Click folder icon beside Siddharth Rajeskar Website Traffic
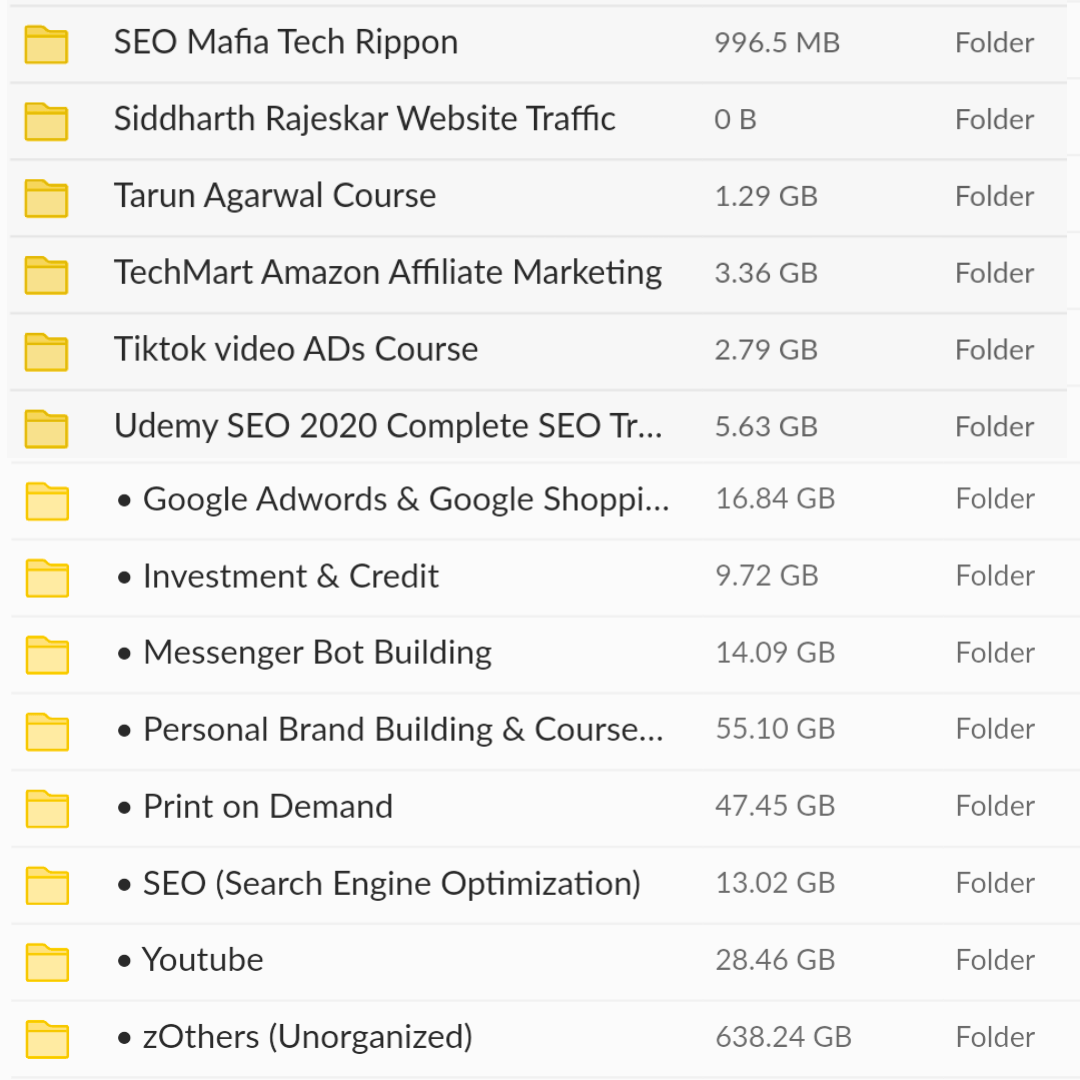1080x1080 pixels. (46, 121)
